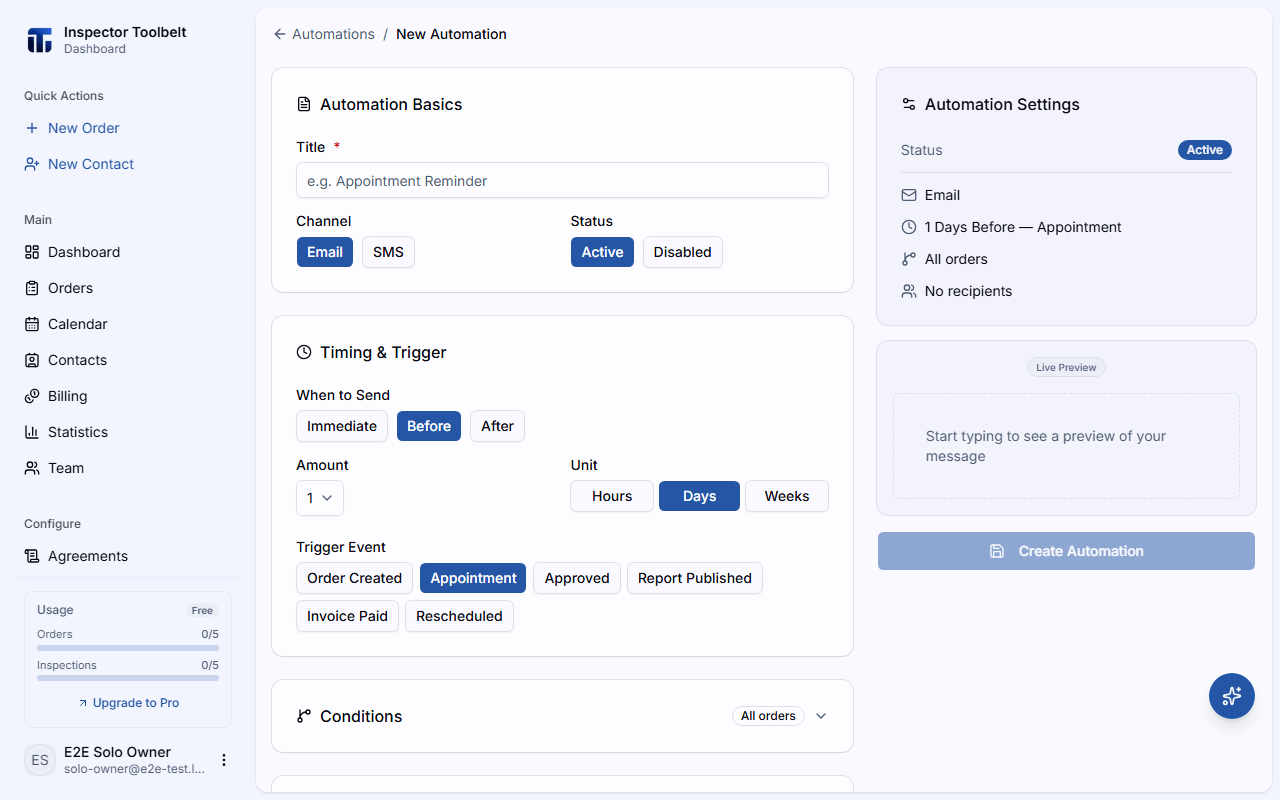Focus the Title input field
Viewport: 1280px width, 800px height.
pos(562,181)
